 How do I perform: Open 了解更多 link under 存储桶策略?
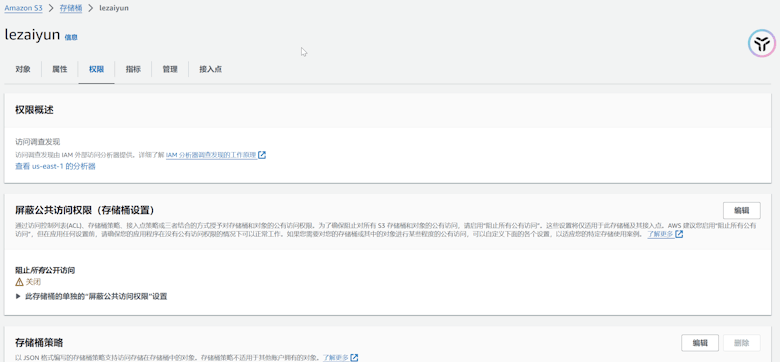[336, 357]
